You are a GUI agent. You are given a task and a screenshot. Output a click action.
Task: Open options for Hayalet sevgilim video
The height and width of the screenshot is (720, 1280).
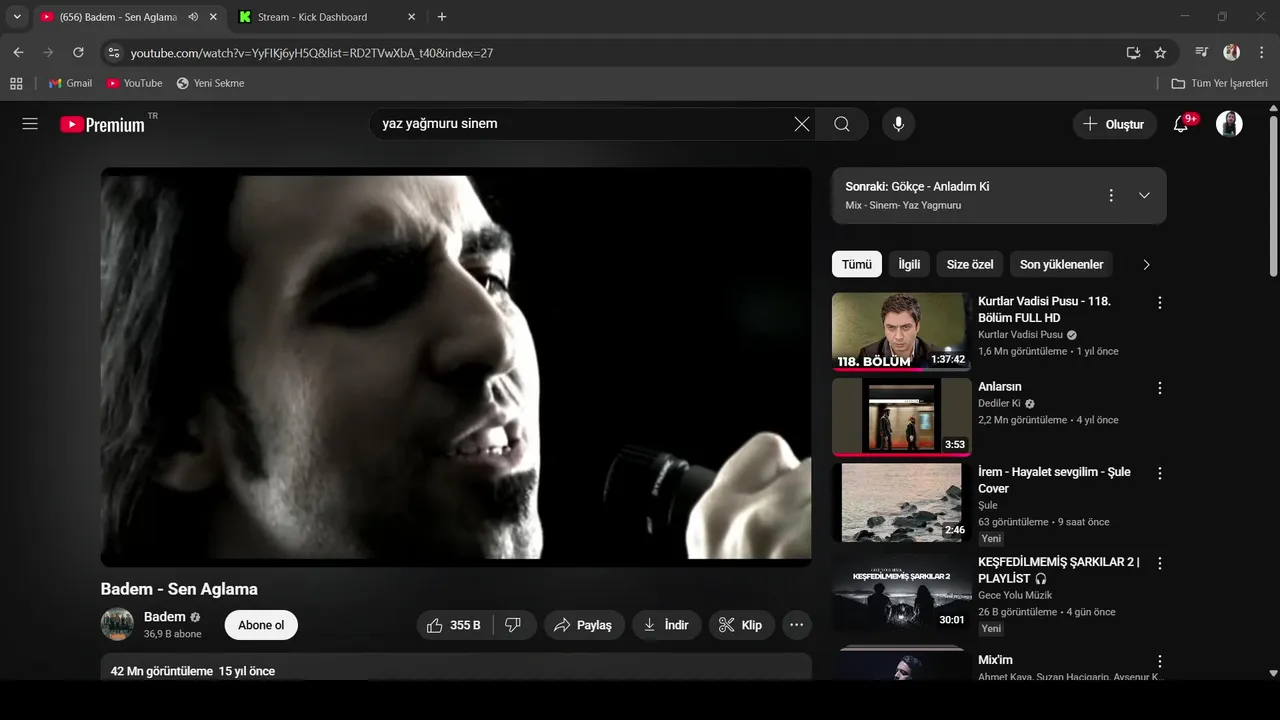pyautogui.click(x=1160, y=473)
